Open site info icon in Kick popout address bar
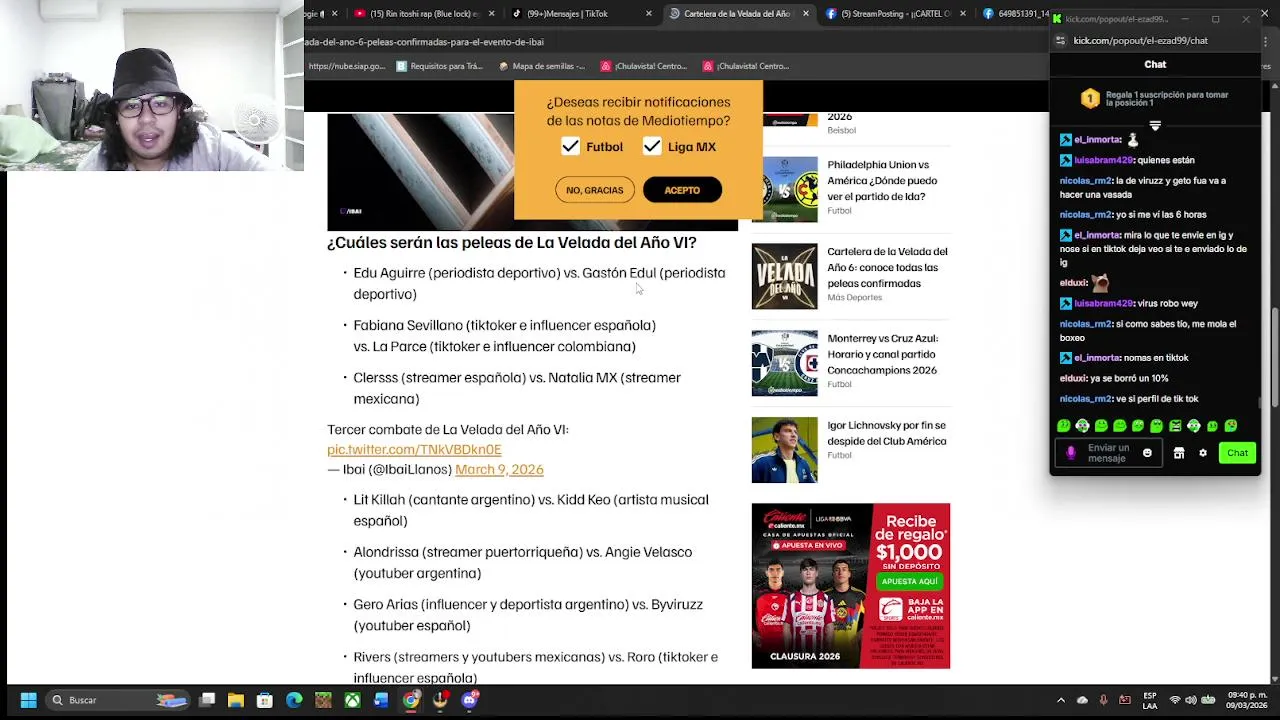This screenshot has height=720, width=1280. (x=1060, y=41)
